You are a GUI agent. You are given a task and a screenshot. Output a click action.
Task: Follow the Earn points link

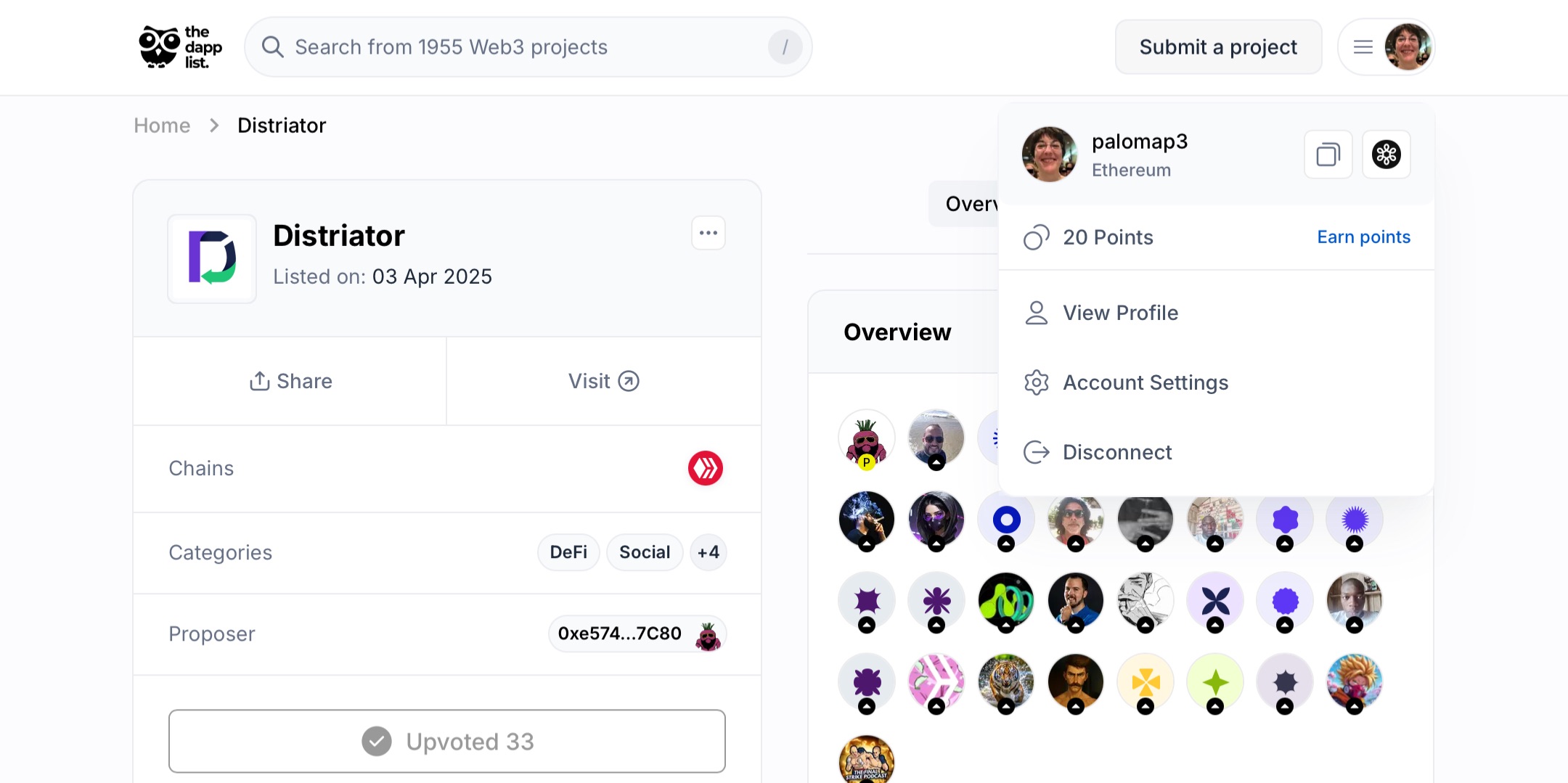tap(1363, 237)
